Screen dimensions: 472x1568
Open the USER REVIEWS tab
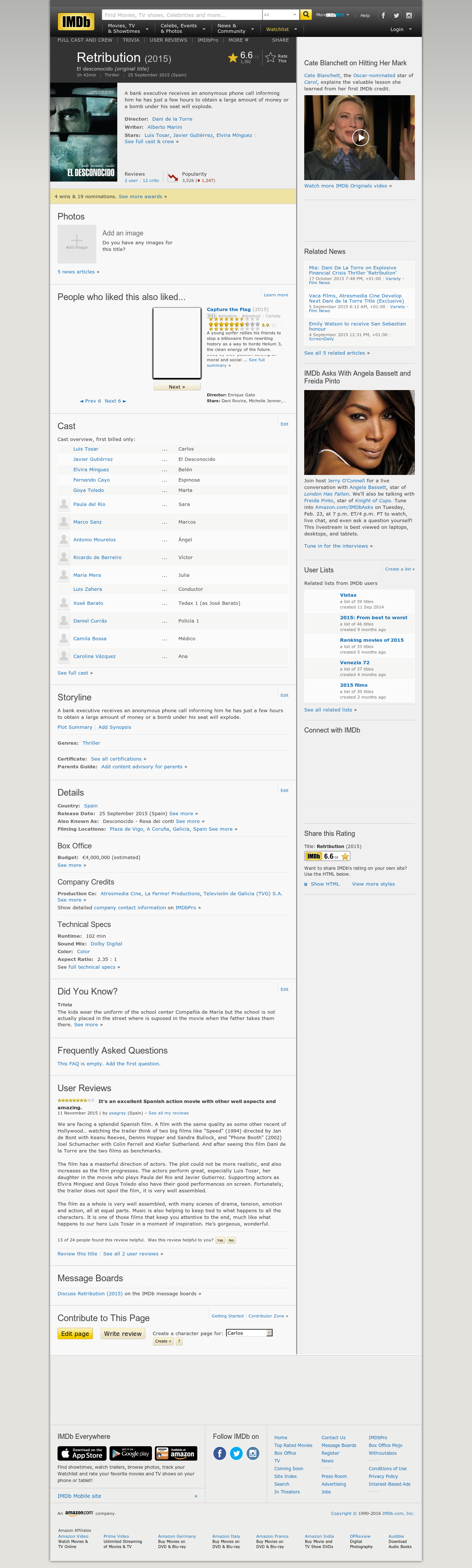pos(169,40)
